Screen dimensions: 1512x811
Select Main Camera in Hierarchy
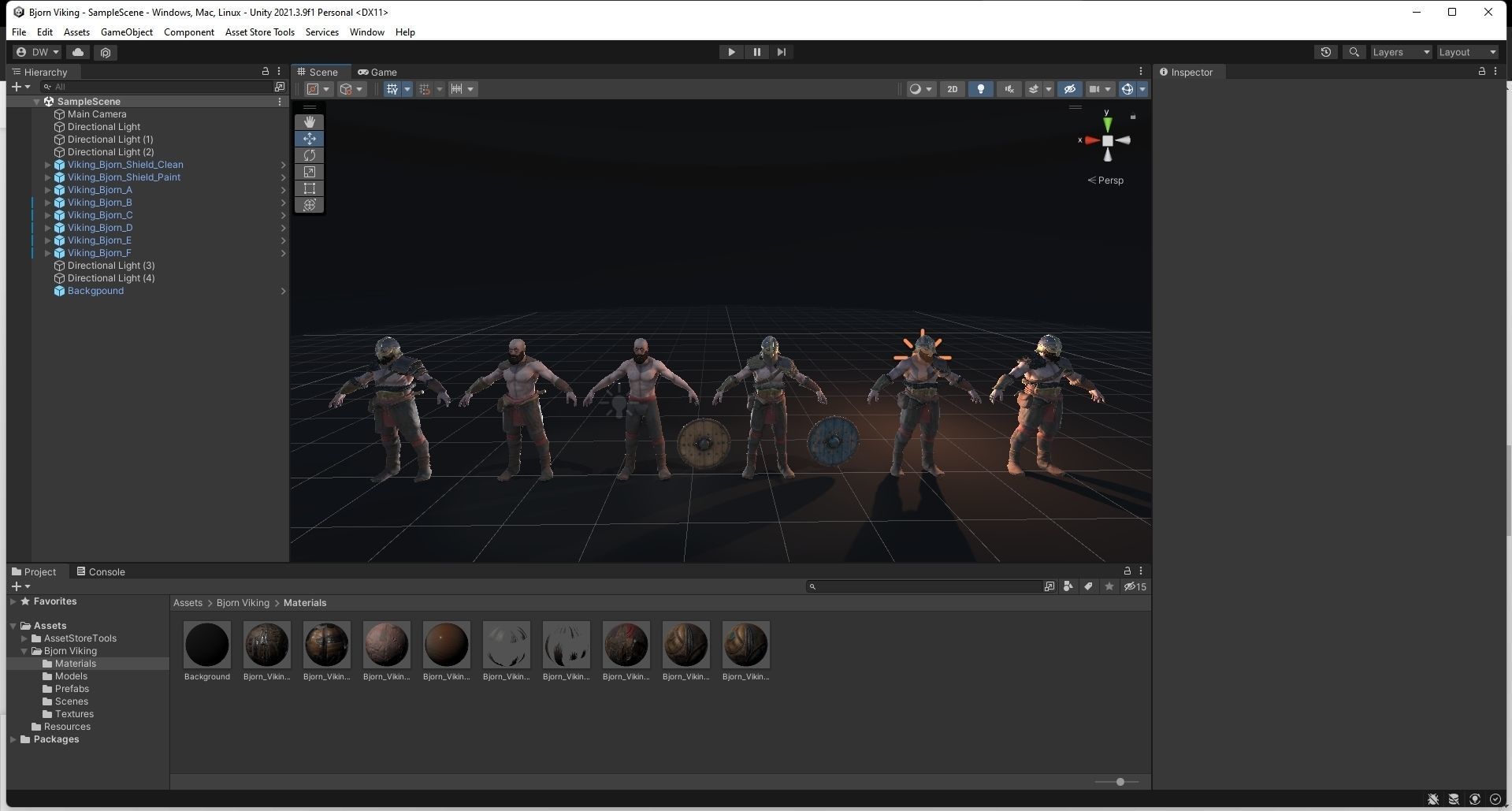click(97, 114)
